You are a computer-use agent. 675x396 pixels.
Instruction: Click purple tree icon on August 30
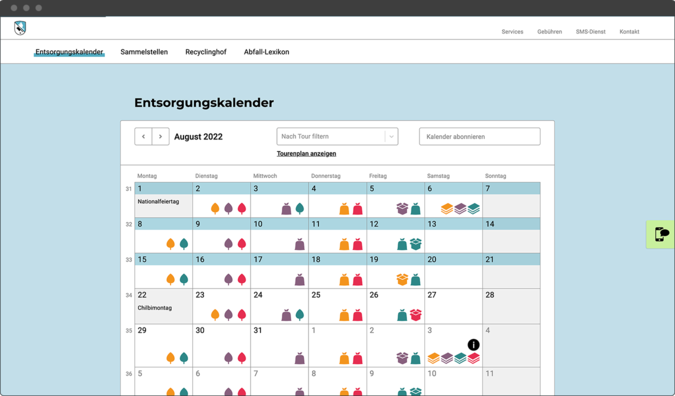229,358
